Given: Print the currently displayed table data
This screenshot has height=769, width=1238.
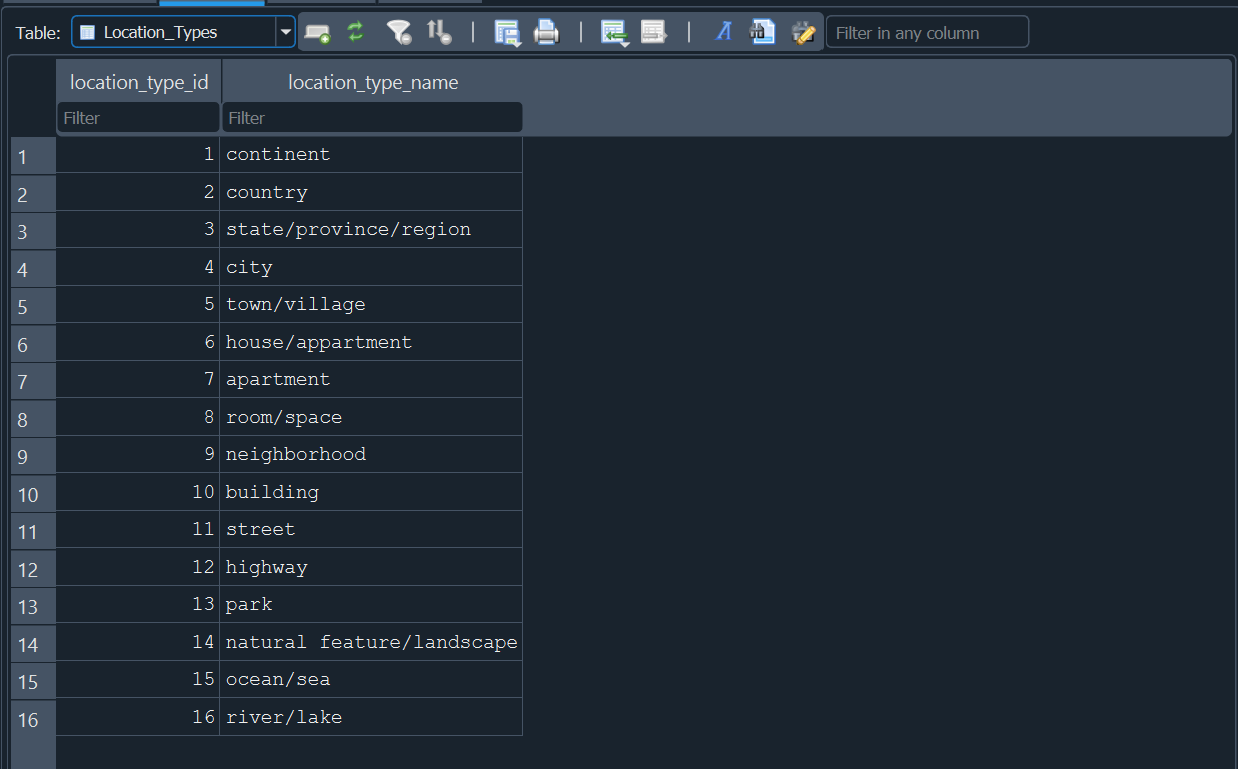Looking at the screenshot, I should click(x=546, y=32).
